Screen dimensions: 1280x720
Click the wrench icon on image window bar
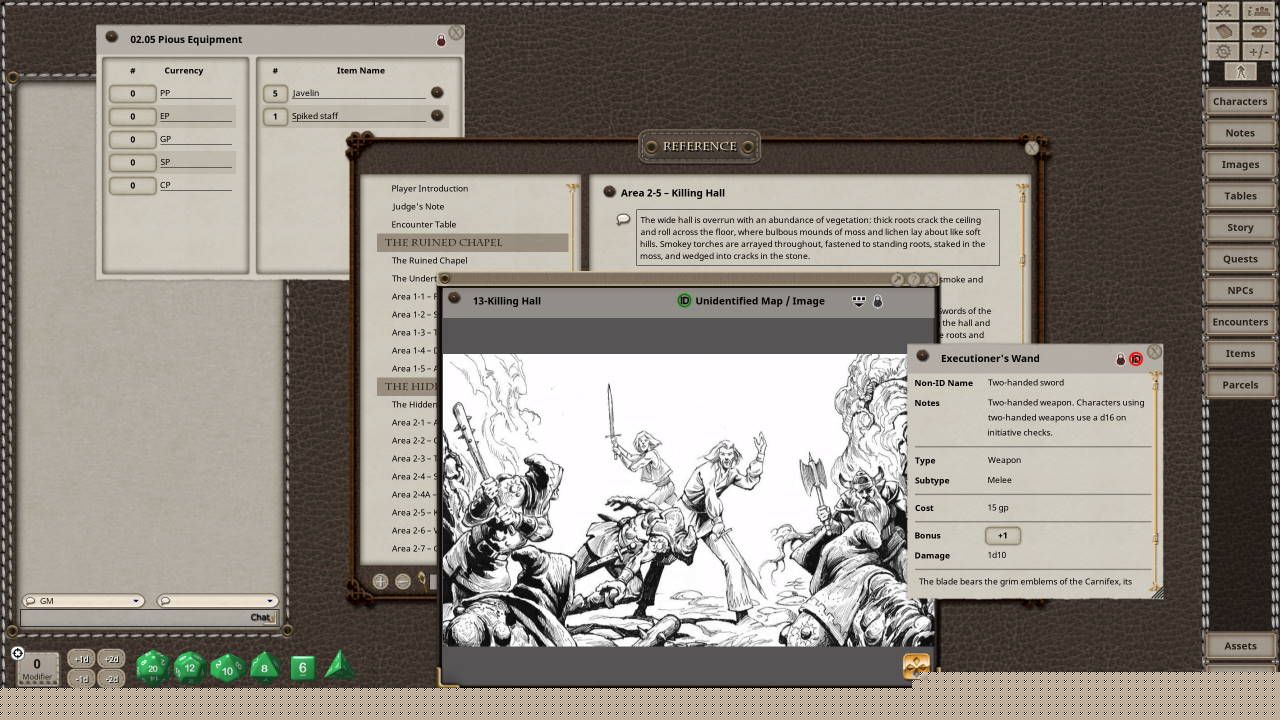[897, 280]
